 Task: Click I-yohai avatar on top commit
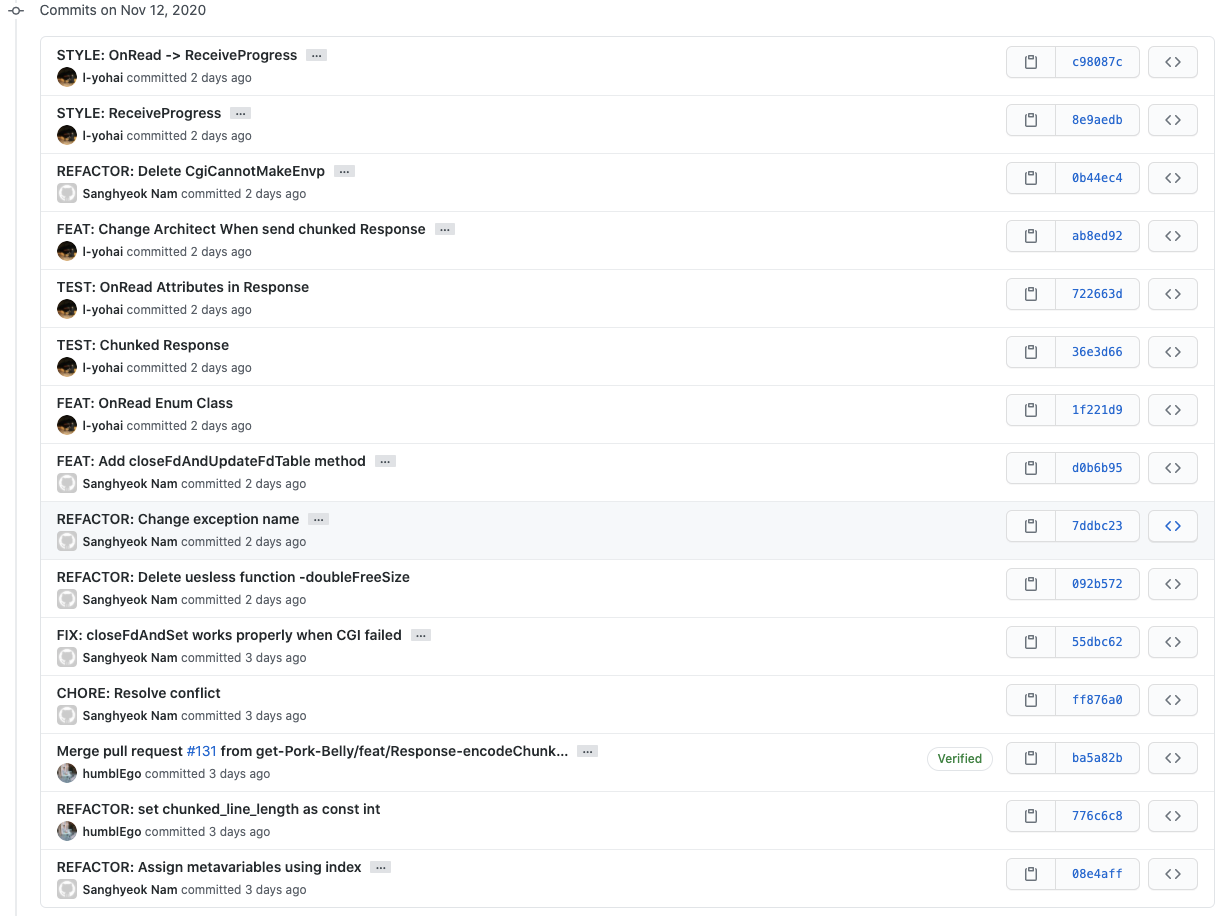tap(67, 78)
